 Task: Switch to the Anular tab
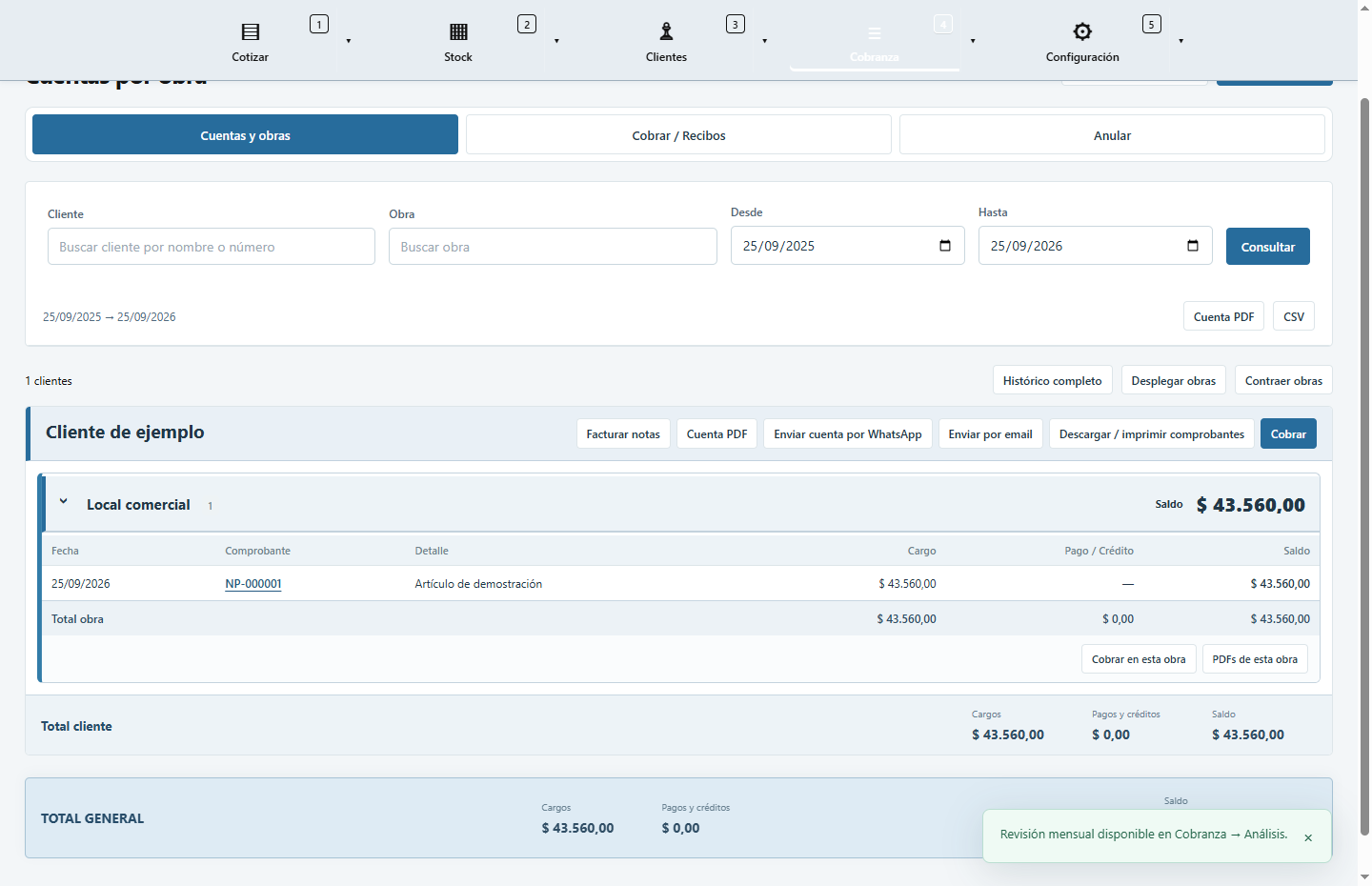click(x=1112, y=134)
